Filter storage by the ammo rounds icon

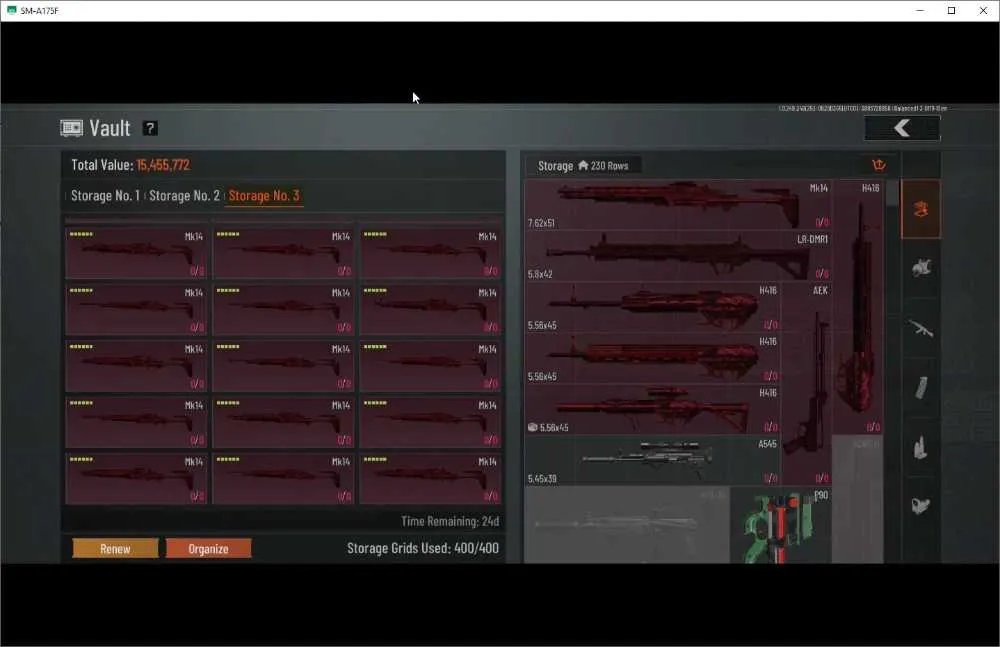(921, 447)
